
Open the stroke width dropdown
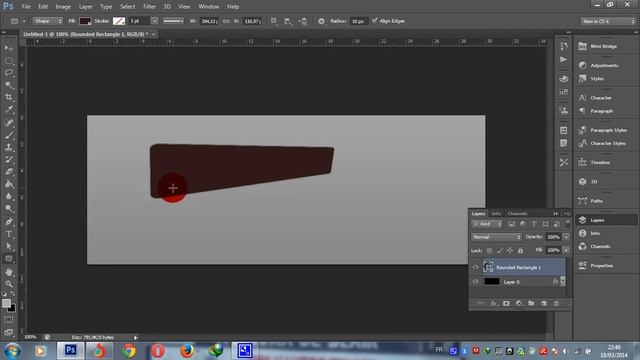(x=154, y=21)
